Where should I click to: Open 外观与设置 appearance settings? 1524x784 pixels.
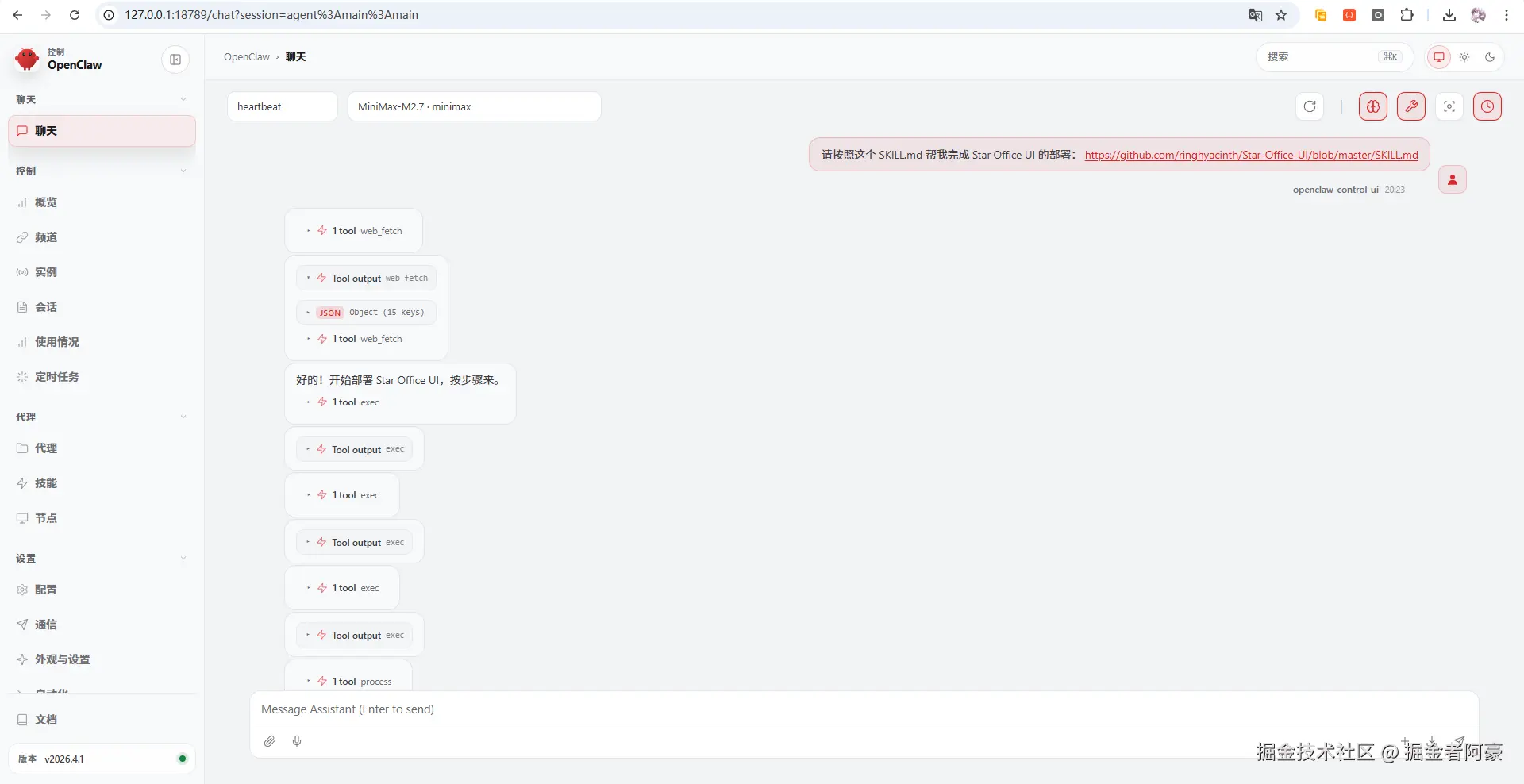click(102, 659)
